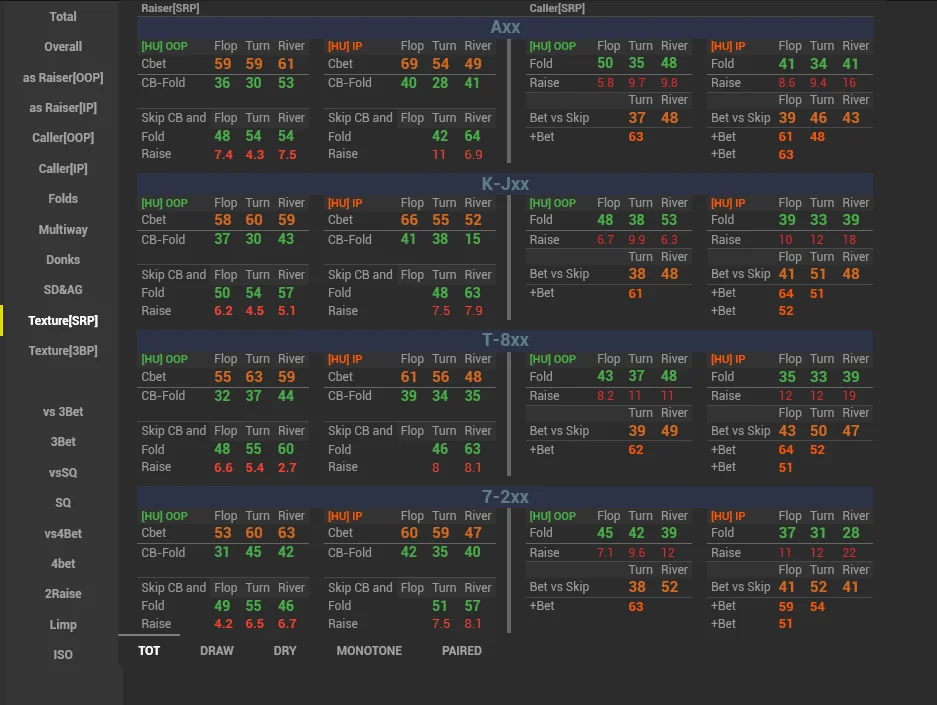Click Axx IP Skip CB river Fold 64
The height and width of the screenshot is (705, 937).
472,136
